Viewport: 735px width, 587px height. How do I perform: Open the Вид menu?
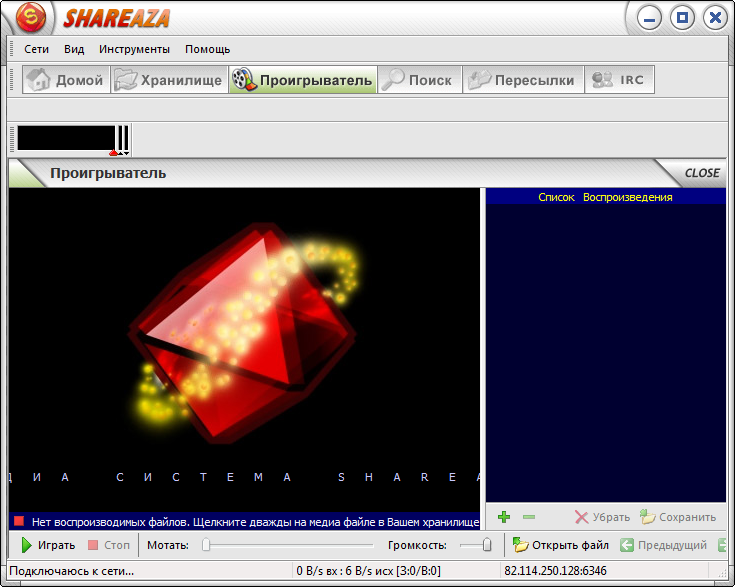(x=74, y=49)
